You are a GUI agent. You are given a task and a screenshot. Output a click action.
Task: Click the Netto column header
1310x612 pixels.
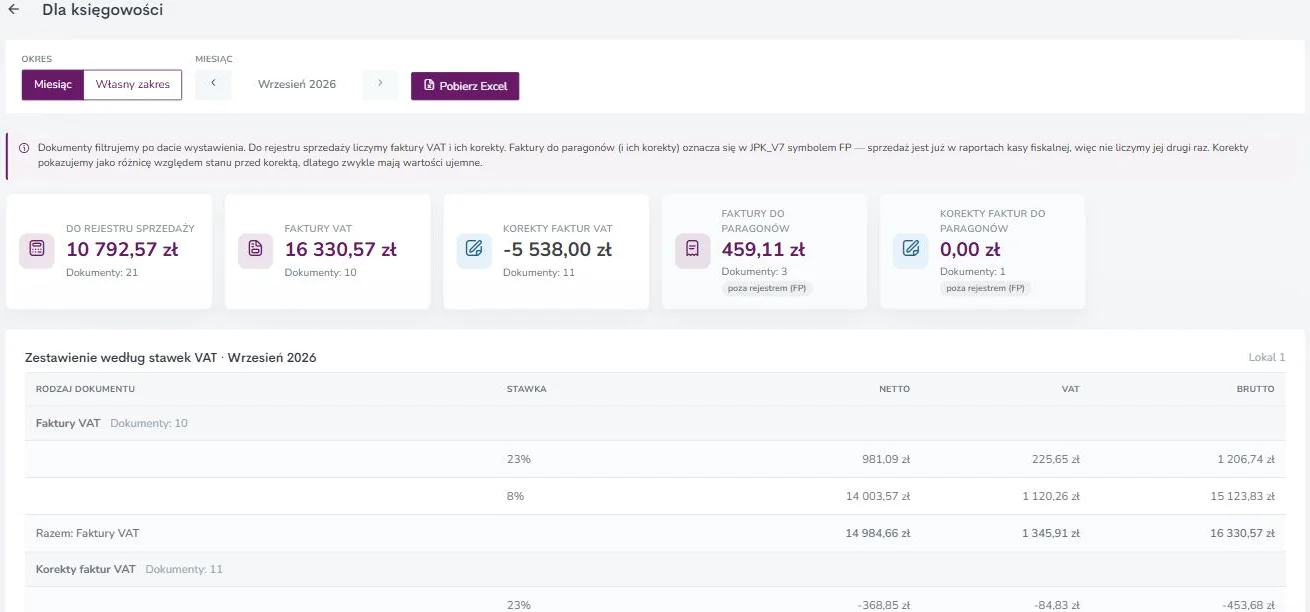point(895,389)
